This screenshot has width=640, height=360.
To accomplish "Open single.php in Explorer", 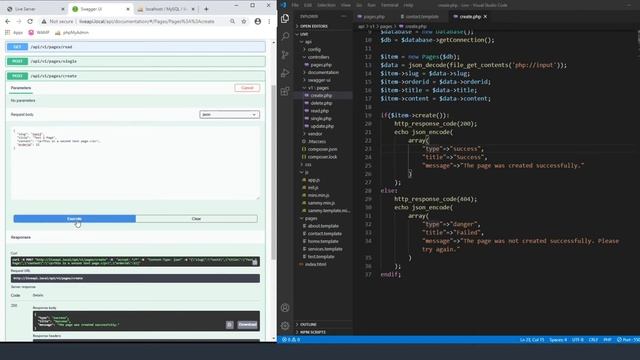I will (321, 118).
